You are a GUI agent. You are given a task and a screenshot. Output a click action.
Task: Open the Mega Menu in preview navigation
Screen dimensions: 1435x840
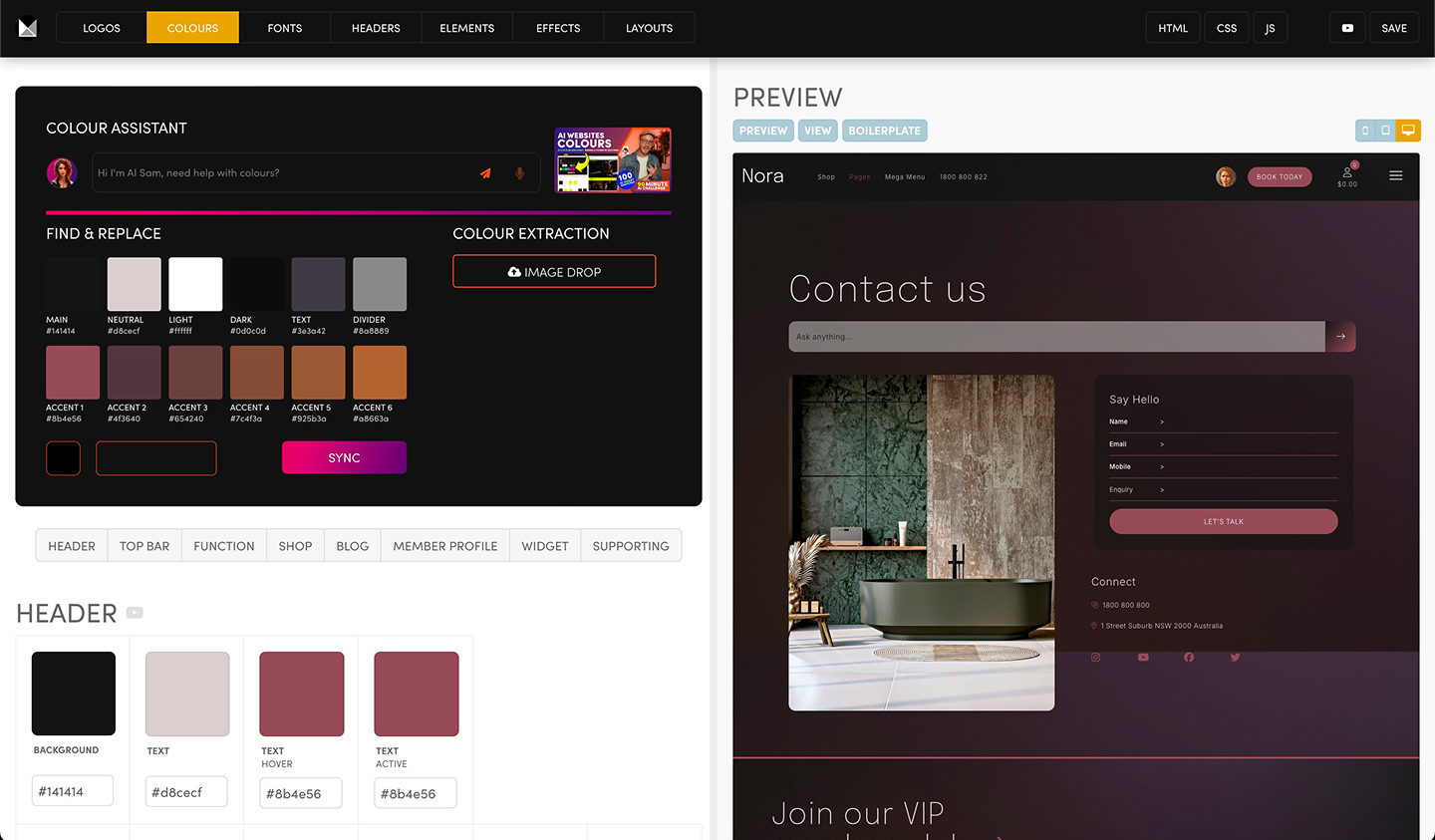904,177
